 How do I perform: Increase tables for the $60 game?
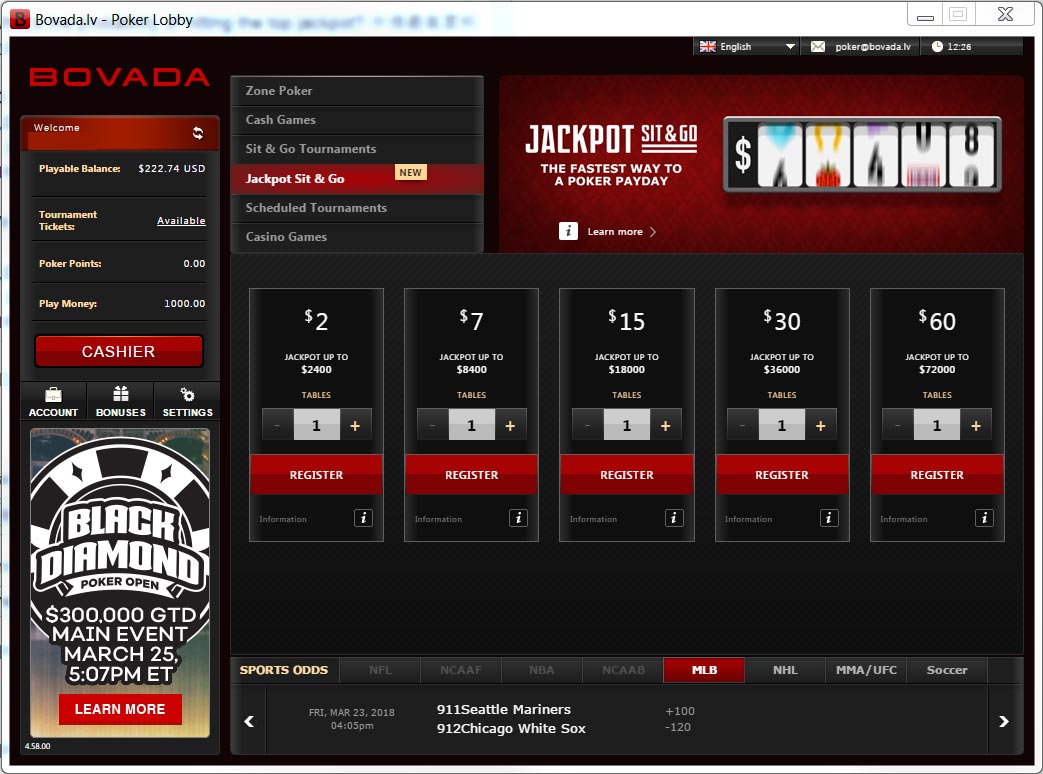pyautogui.click(x=976, y=426)
